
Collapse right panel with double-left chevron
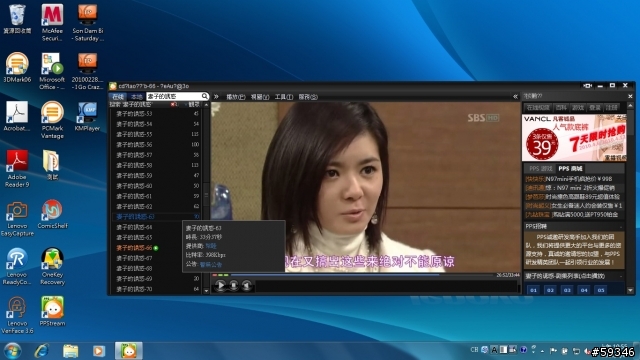[x=515, y=97]
